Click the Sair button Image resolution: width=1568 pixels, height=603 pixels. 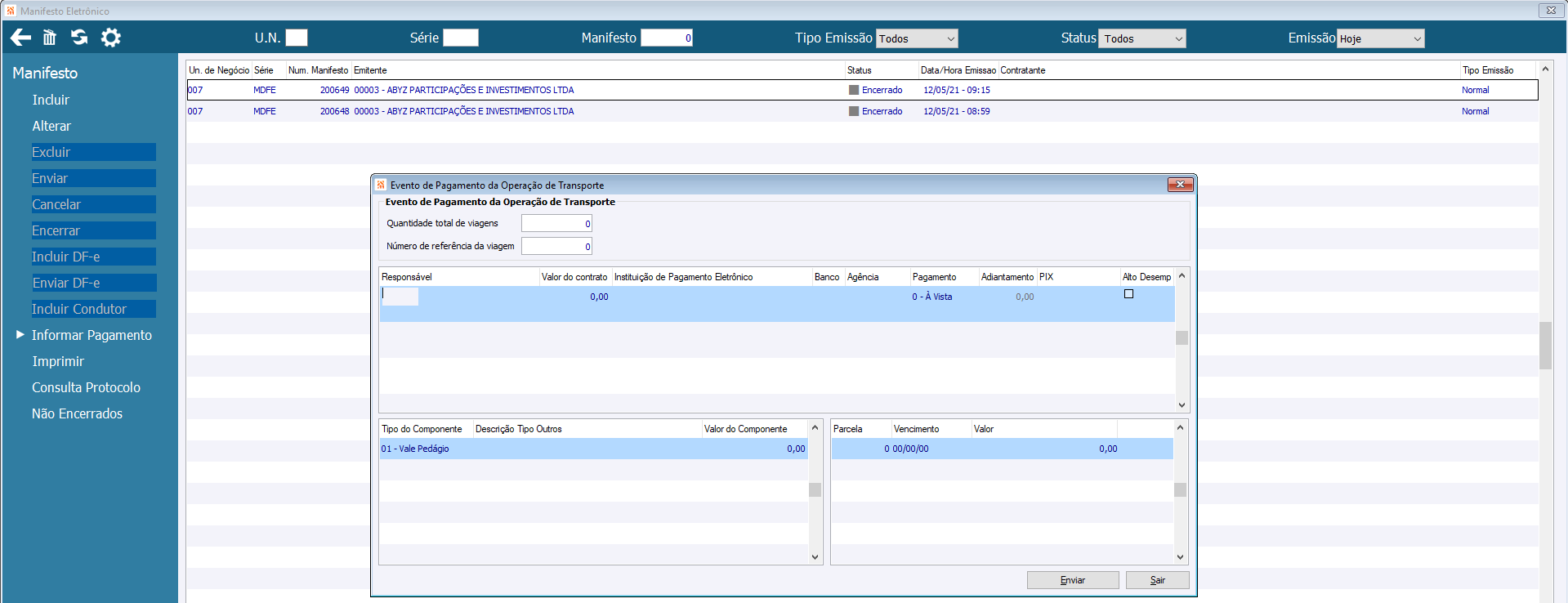(x=1157, y=580)
